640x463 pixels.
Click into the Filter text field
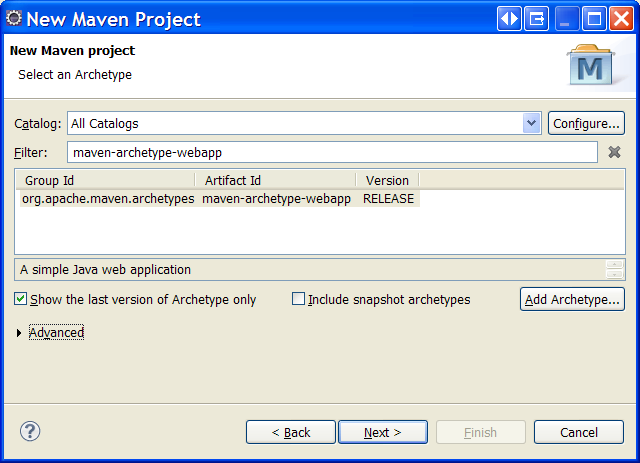[x=332, y=152]
